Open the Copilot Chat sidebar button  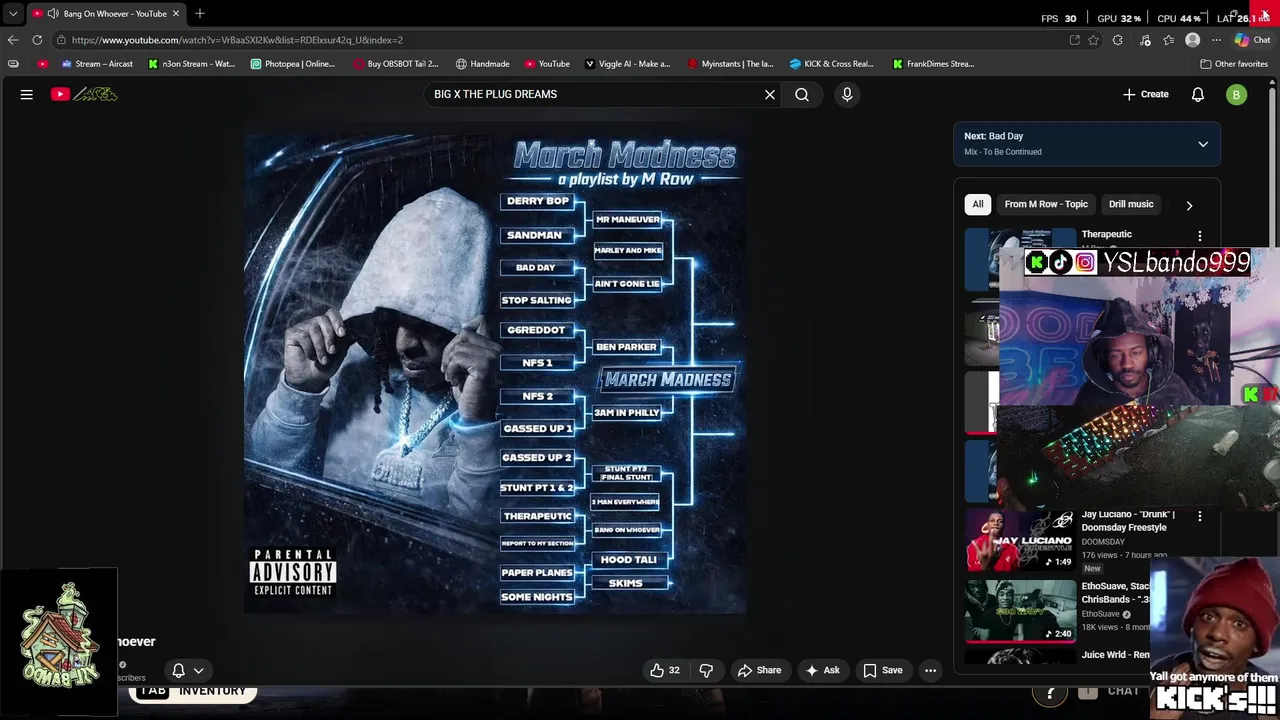point(1252,40)
